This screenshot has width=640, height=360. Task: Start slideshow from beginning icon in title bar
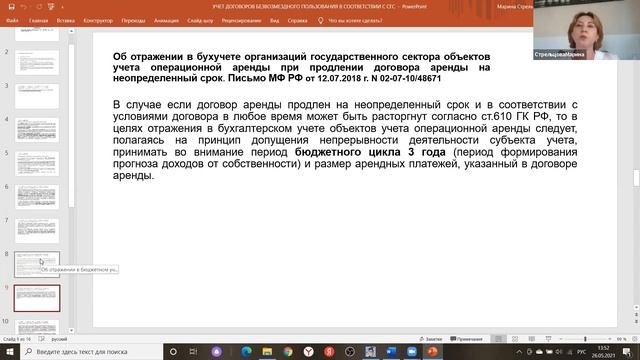coord(51,7)
